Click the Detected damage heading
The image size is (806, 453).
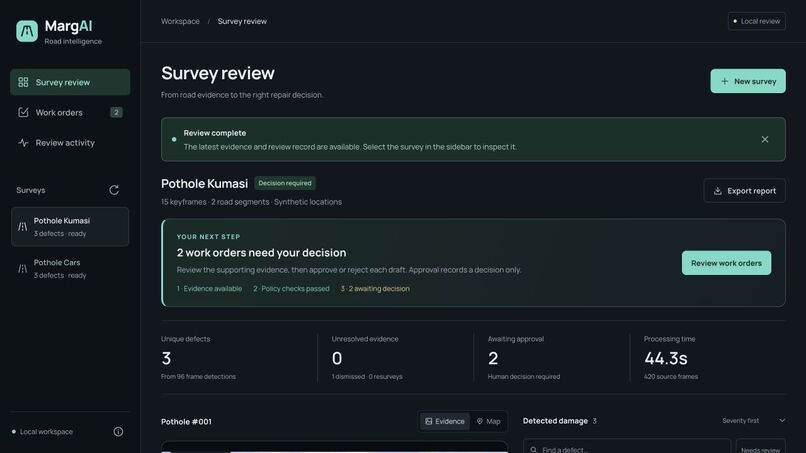[x=555, y=421]
